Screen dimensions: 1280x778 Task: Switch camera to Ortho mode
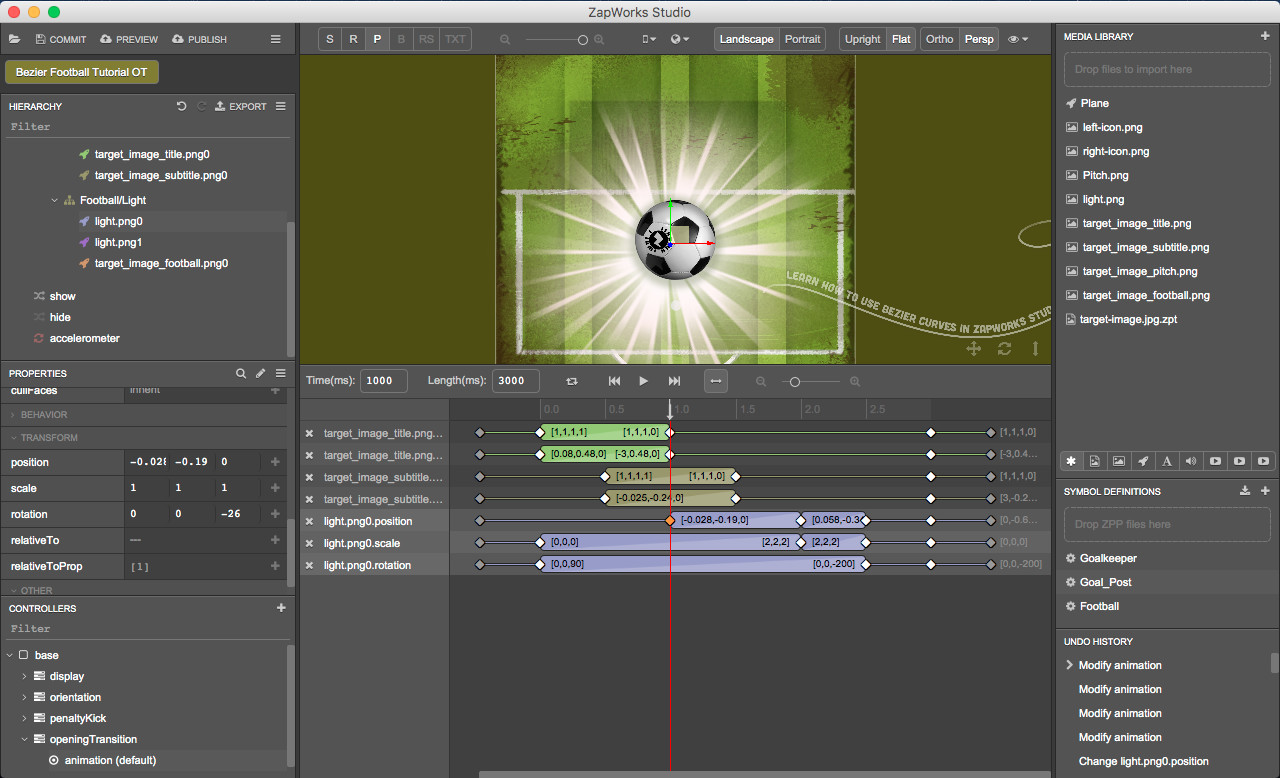coord(939,38)
